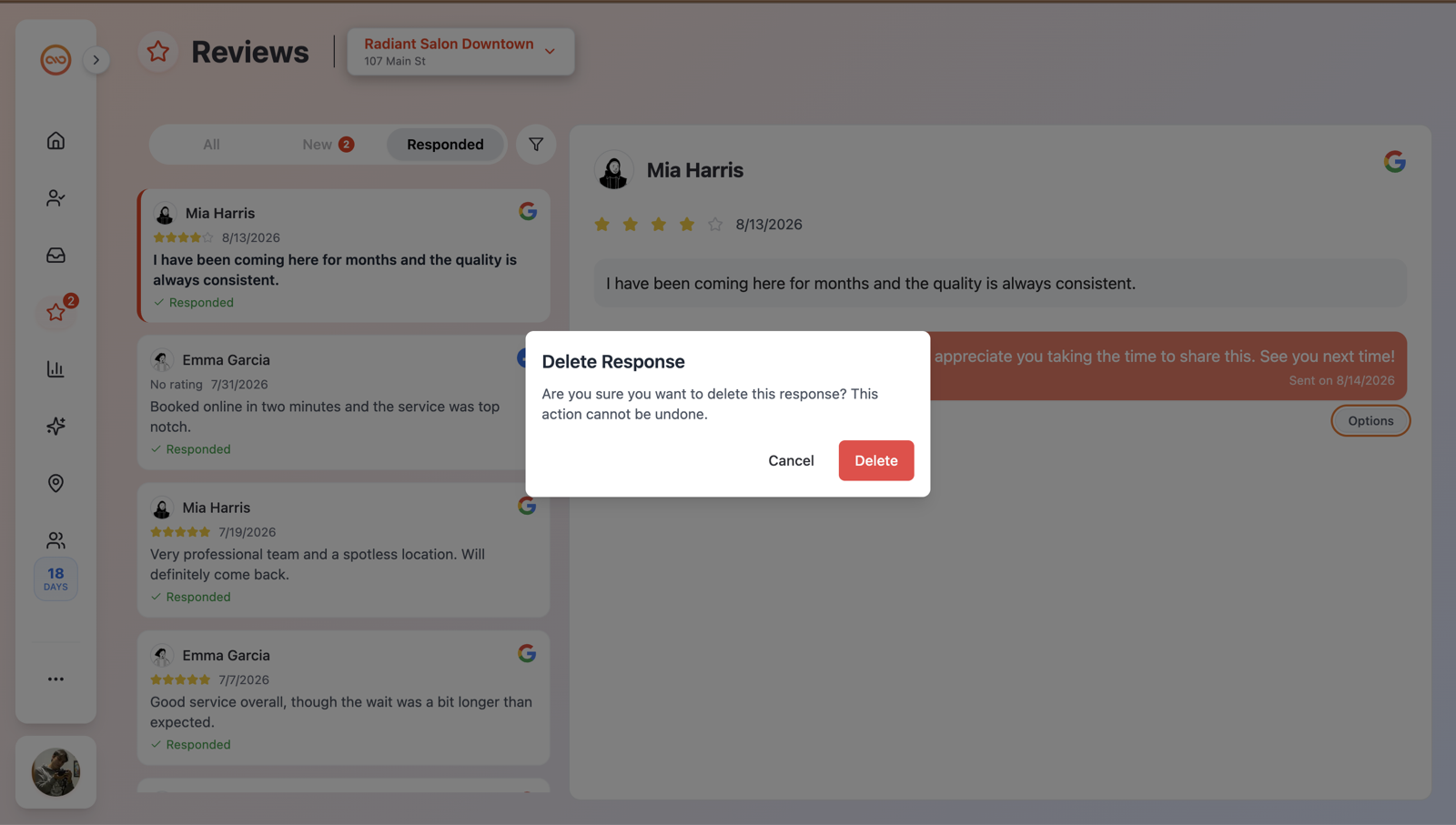Click the user profile avatar at the bottom of the sidebar

[x=56, y=772]
